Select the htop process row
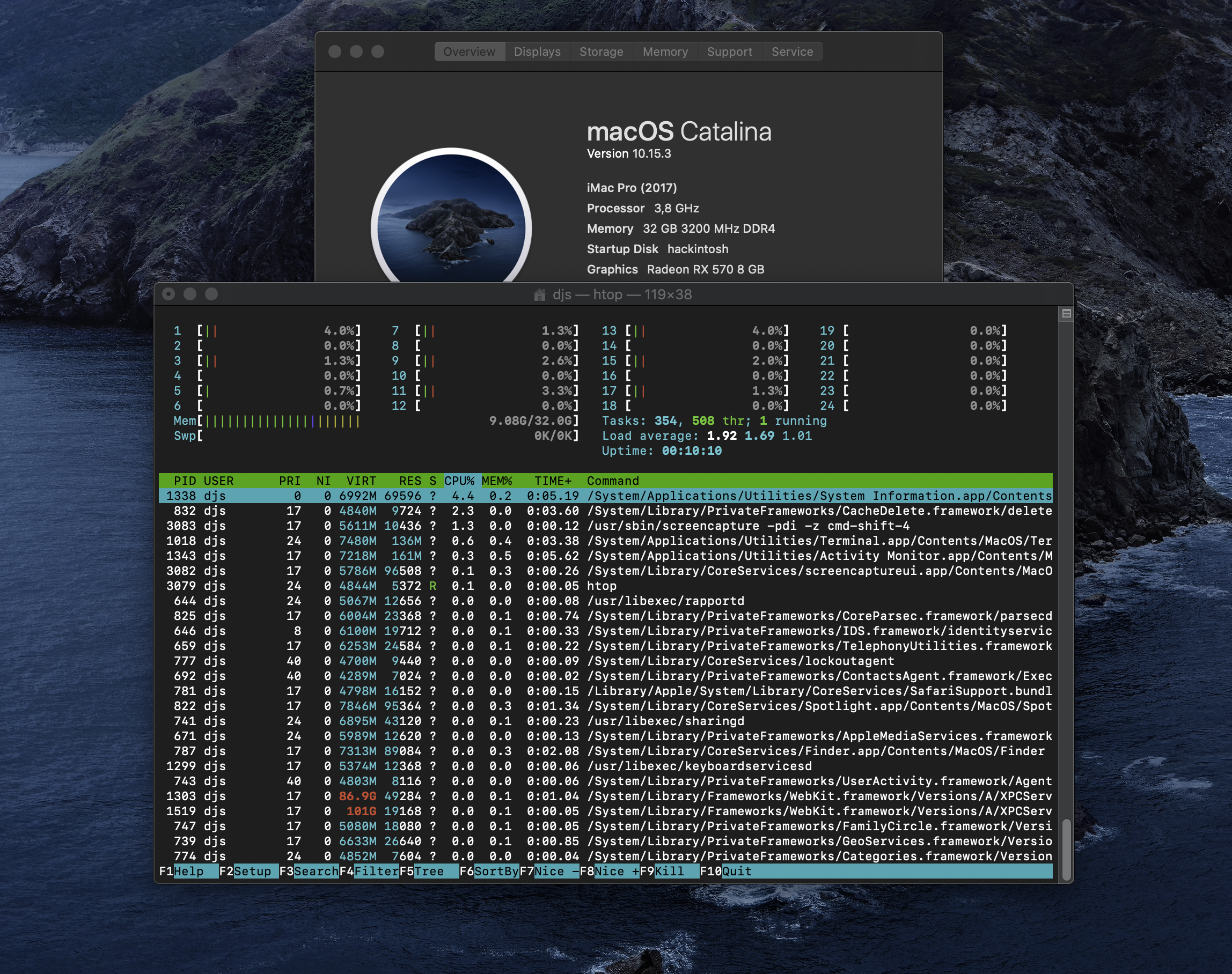 click(x=606, y=586)
